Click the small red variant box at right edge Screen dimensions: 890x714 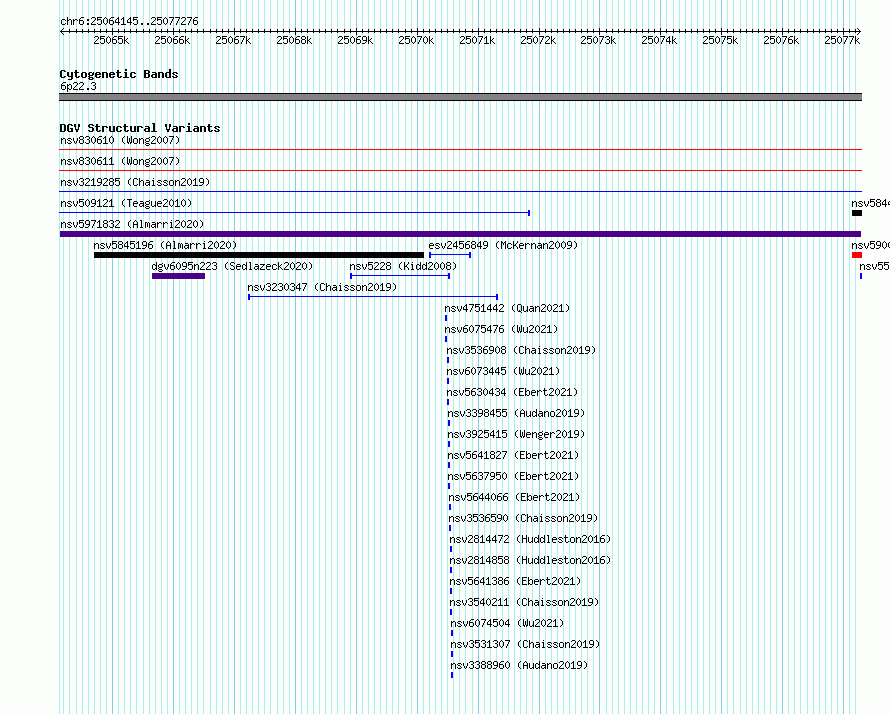pyautogui.click(x=857, y=255)
